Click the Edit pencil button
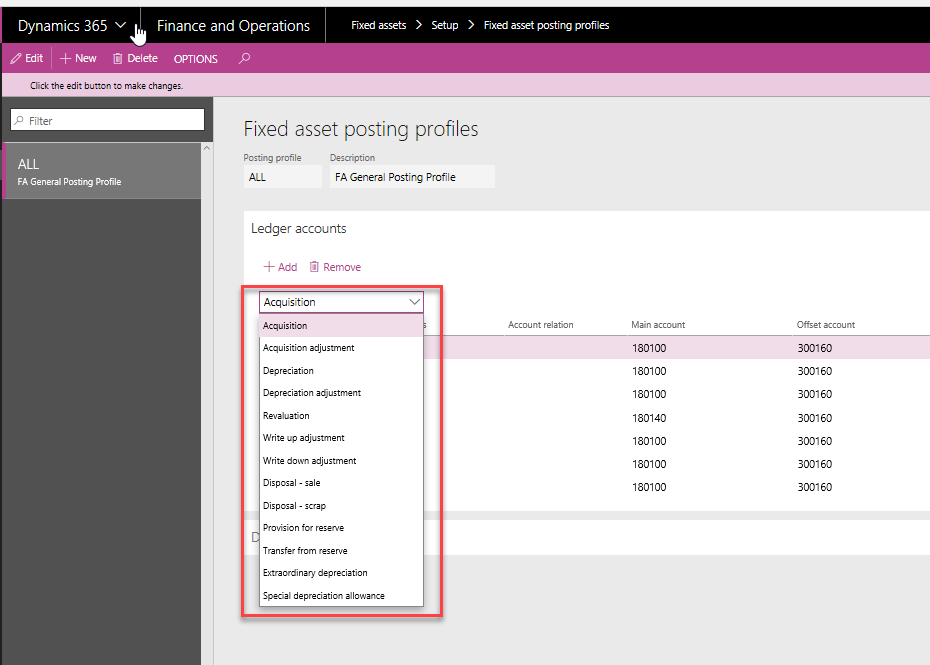This screenshot has width=930, height=665. tap(27, 58)
